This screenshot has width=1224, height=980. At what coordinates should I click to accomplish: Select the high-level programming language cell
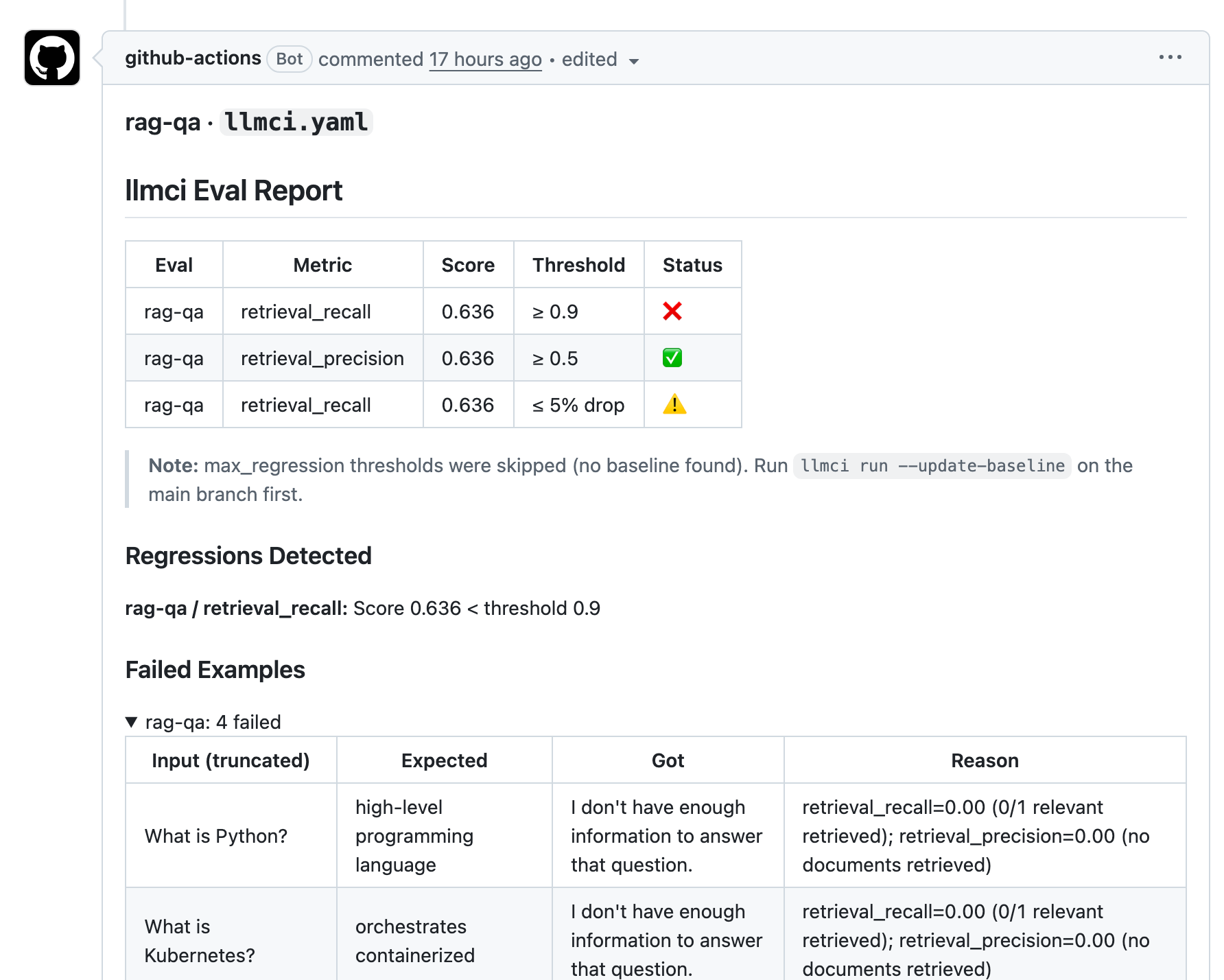(x=444, y=836)
